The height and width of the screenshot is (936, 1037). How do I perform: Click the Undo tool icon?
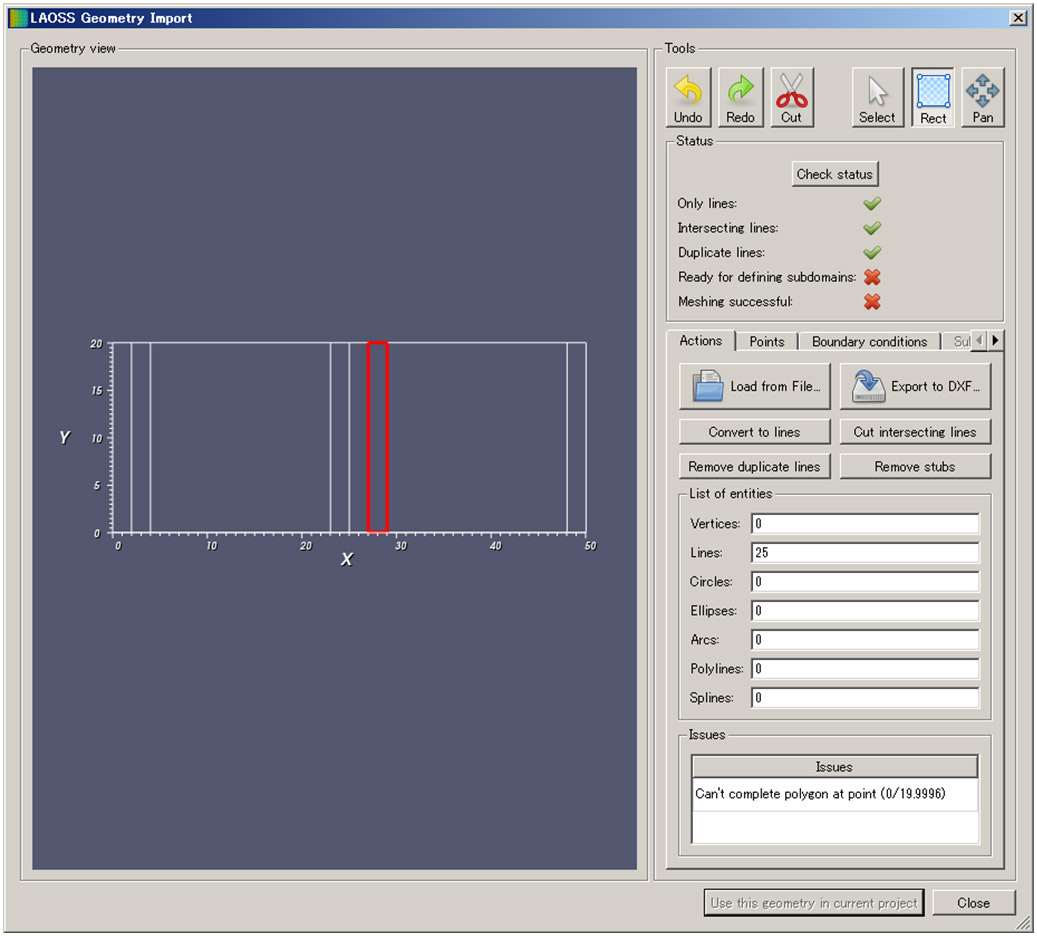tap(688, 97)
